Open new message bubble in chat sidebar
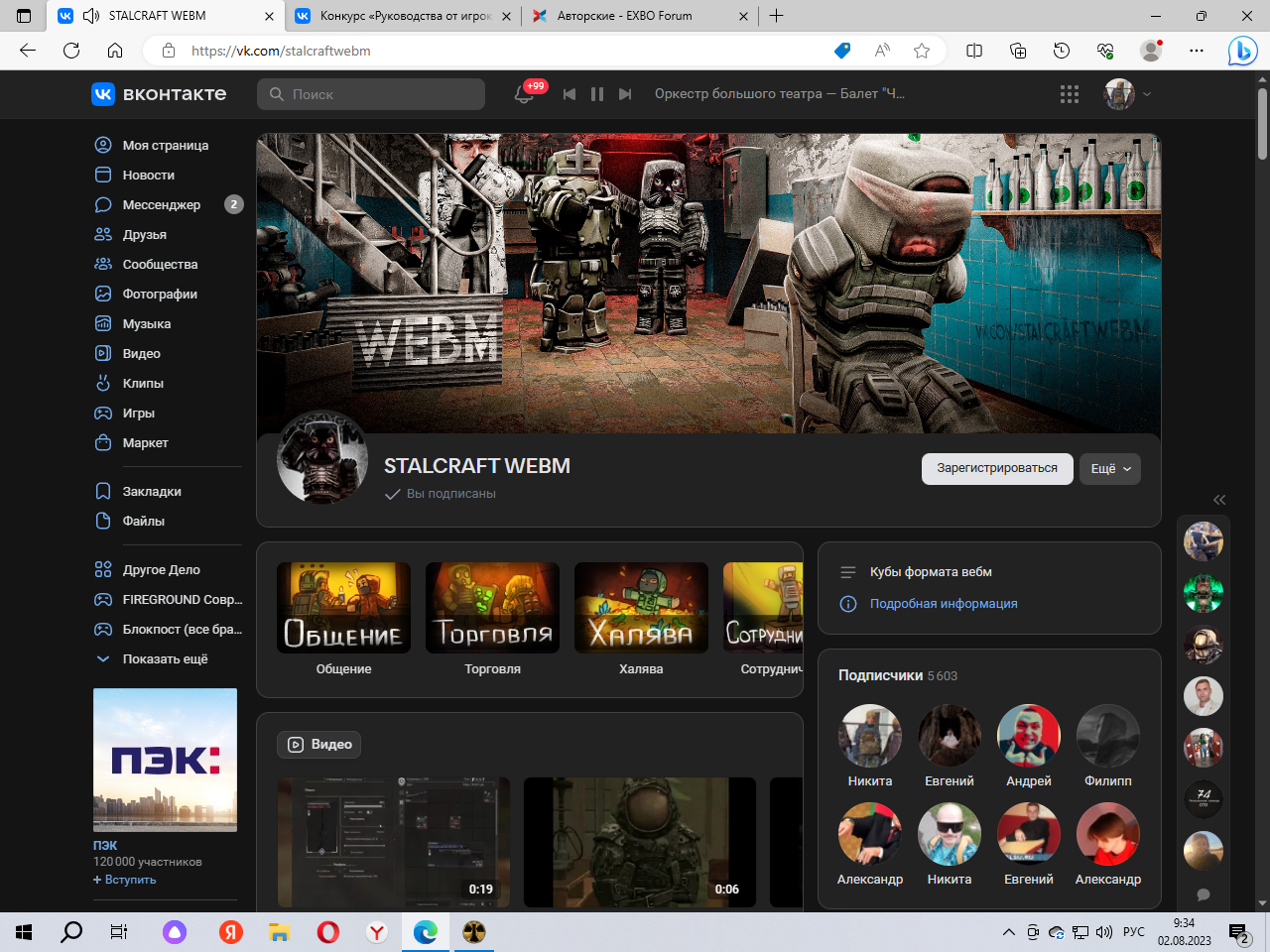The height and width of the screenshot is (952, 1270). click(x=1204, y=894)
